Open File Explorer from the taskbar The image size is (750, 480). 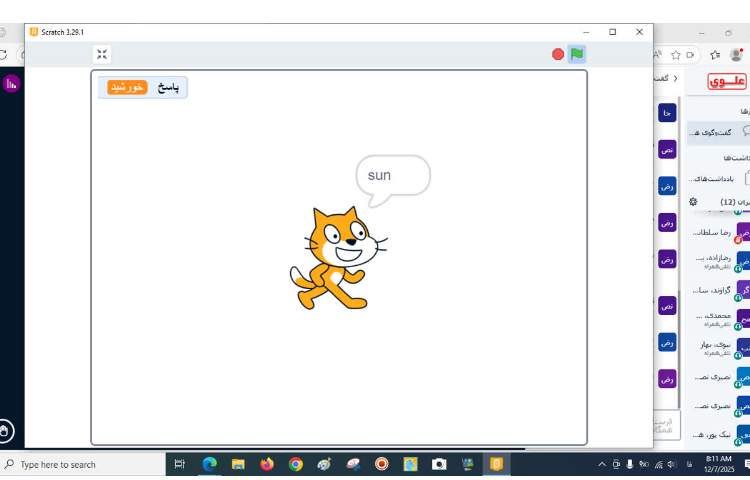(x=238, y=464)
